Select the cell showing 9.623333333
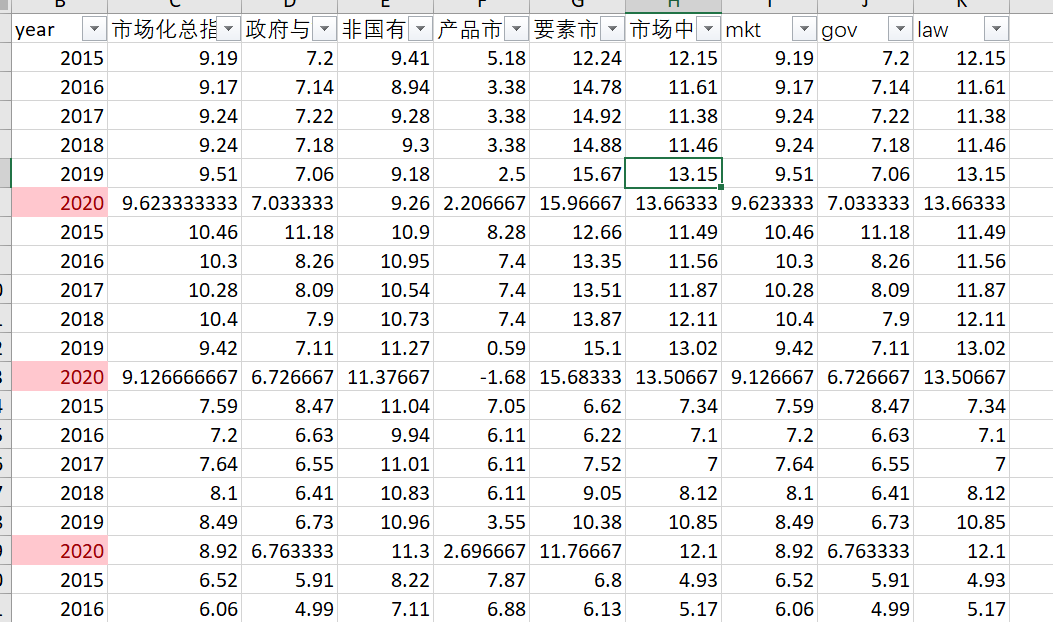Screen dimensions: 1053x622 coord(175,202)
